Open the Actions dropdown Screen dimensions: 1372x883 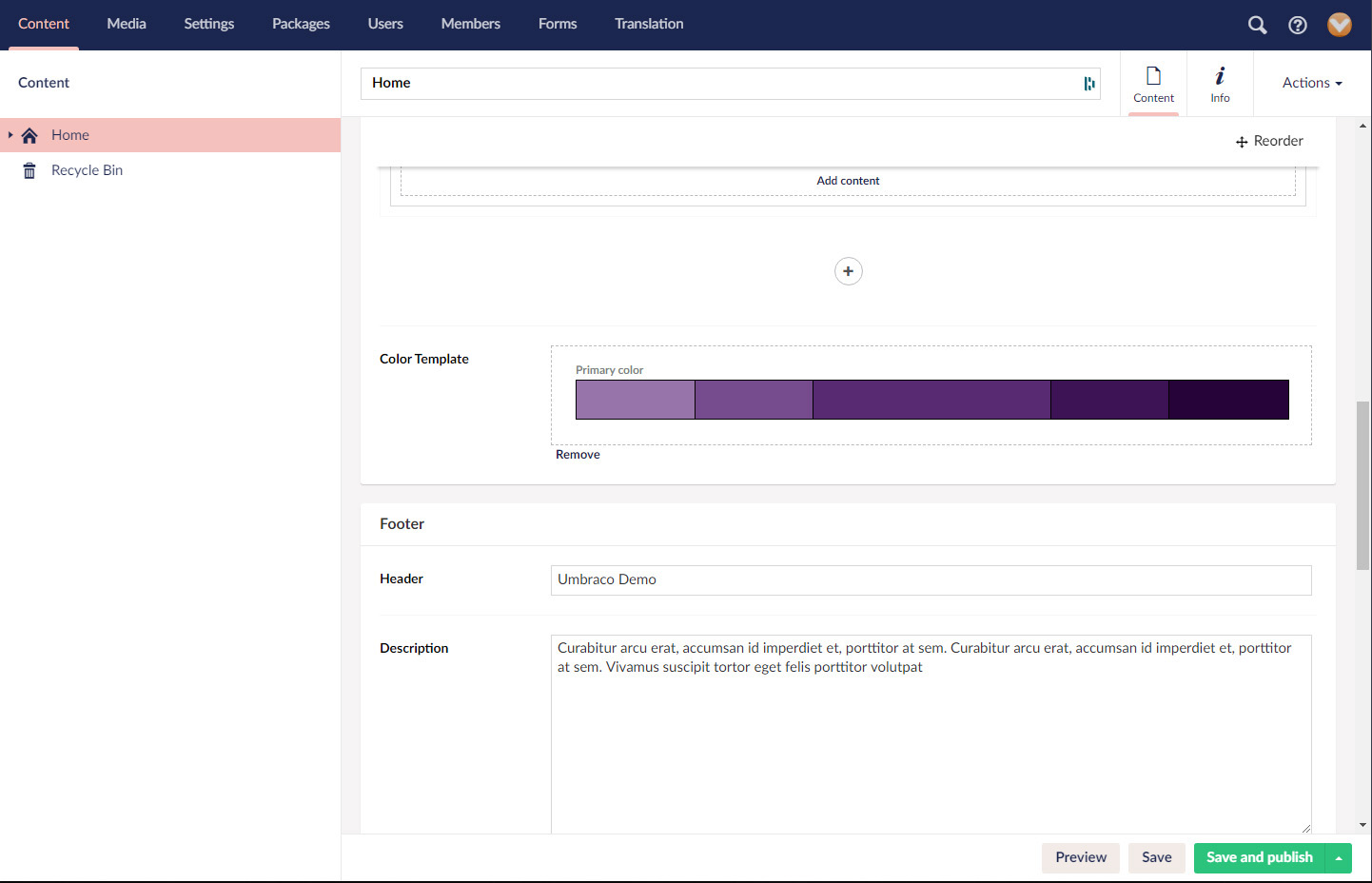point(1312,83)
